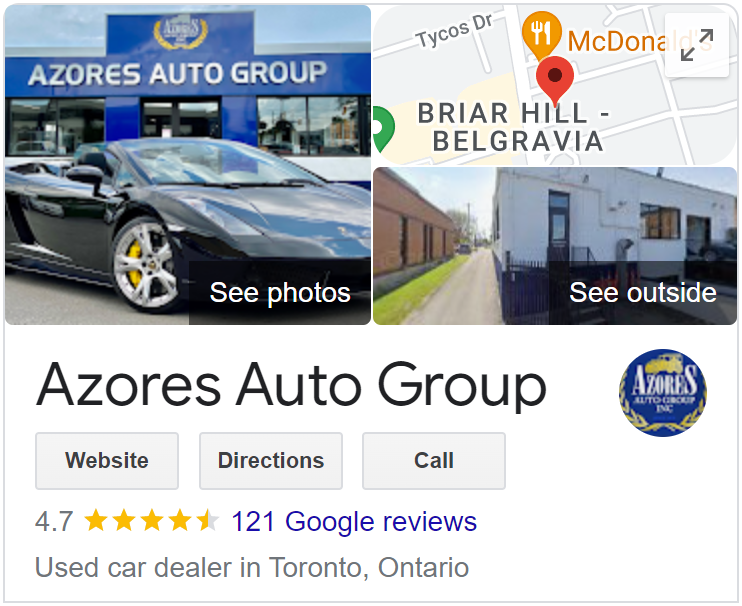Click Used car dealer in Toronto text
Viewport: 742px width, 606px height.
tap(252, 568)
